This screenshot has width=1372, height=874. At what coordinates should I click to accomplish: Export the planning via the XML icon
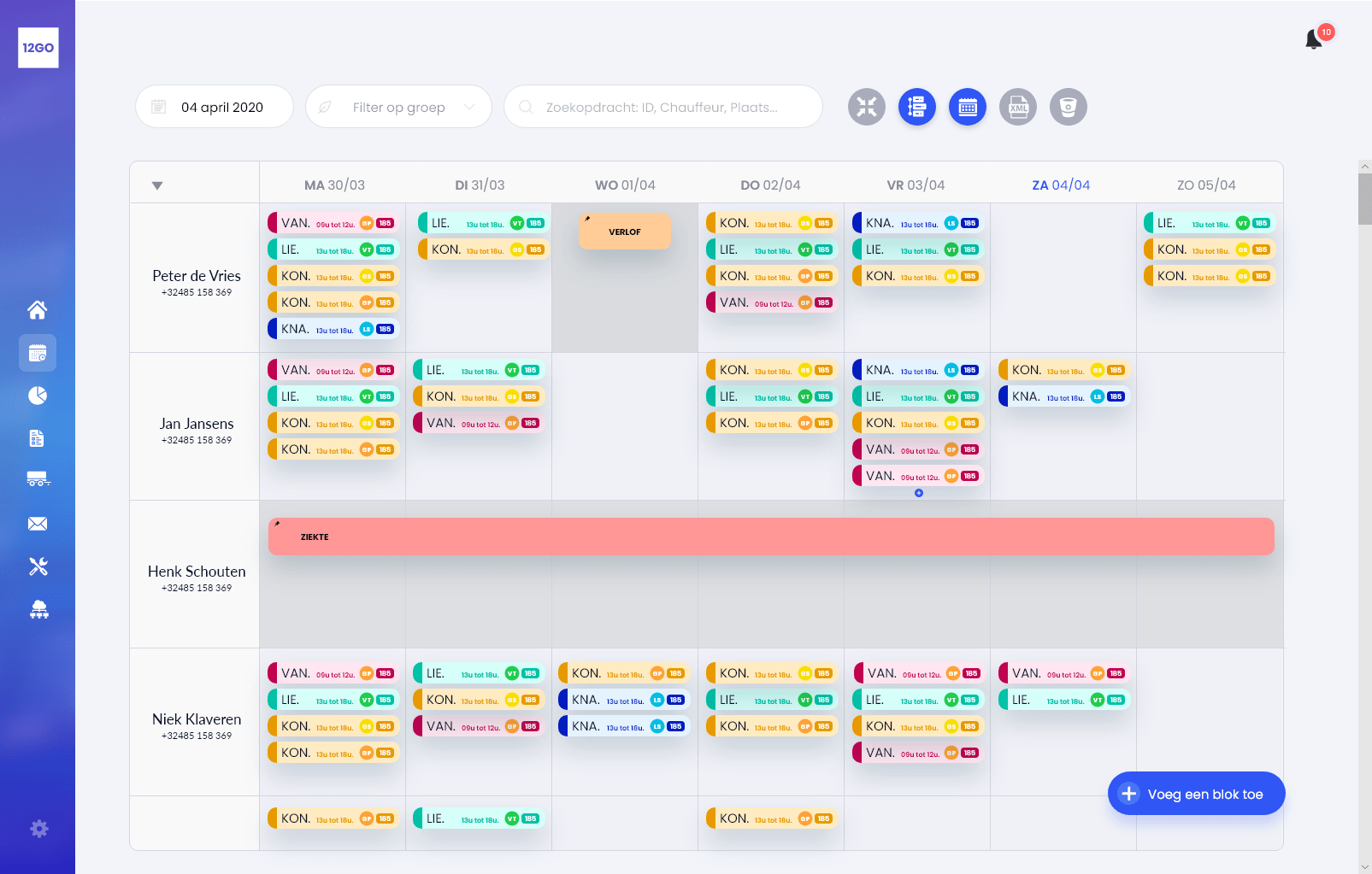pyautogui.click(x=1017, y=107)
